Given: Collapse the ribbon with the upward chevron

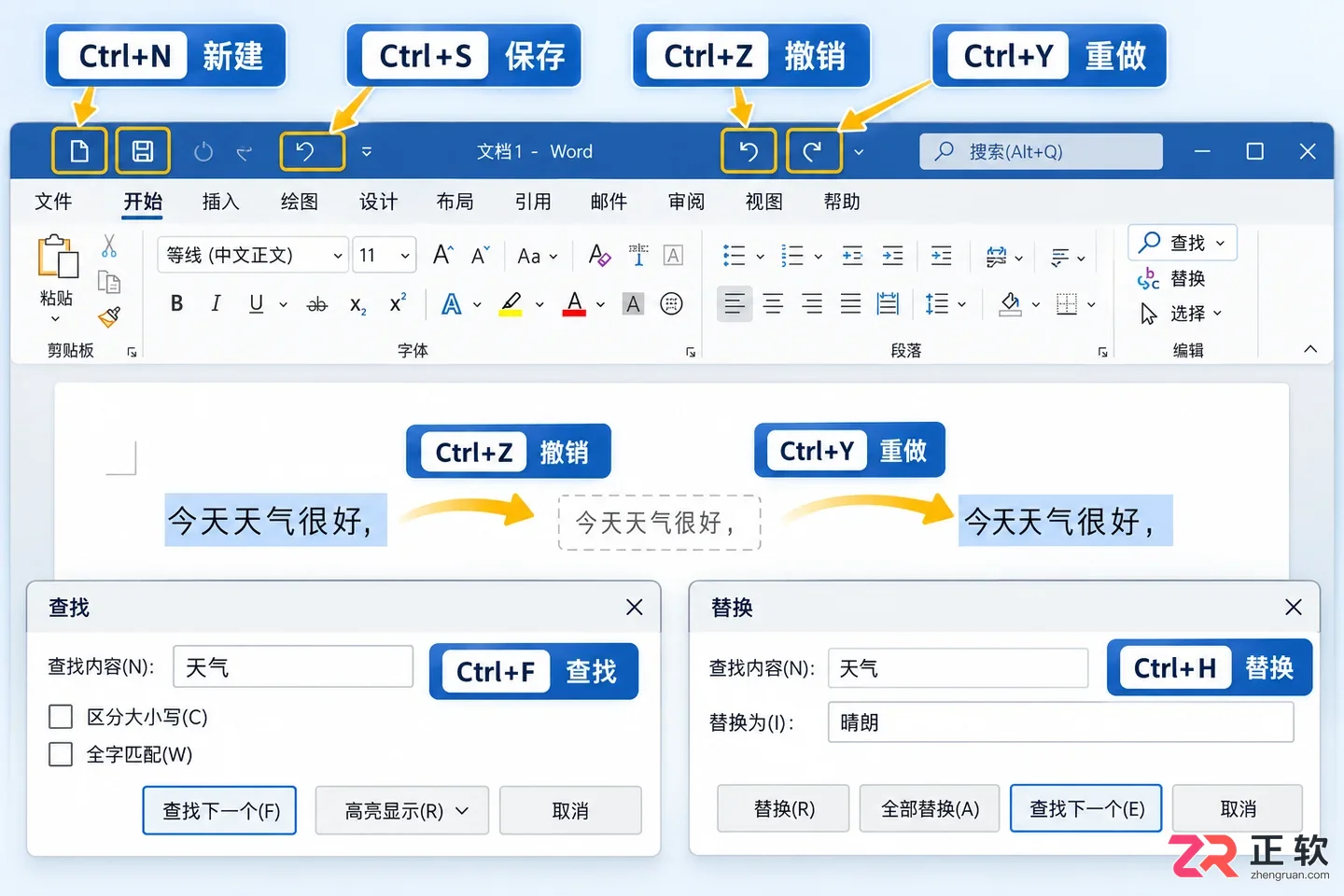Looking at the screenshot, I should [1310, 348].
